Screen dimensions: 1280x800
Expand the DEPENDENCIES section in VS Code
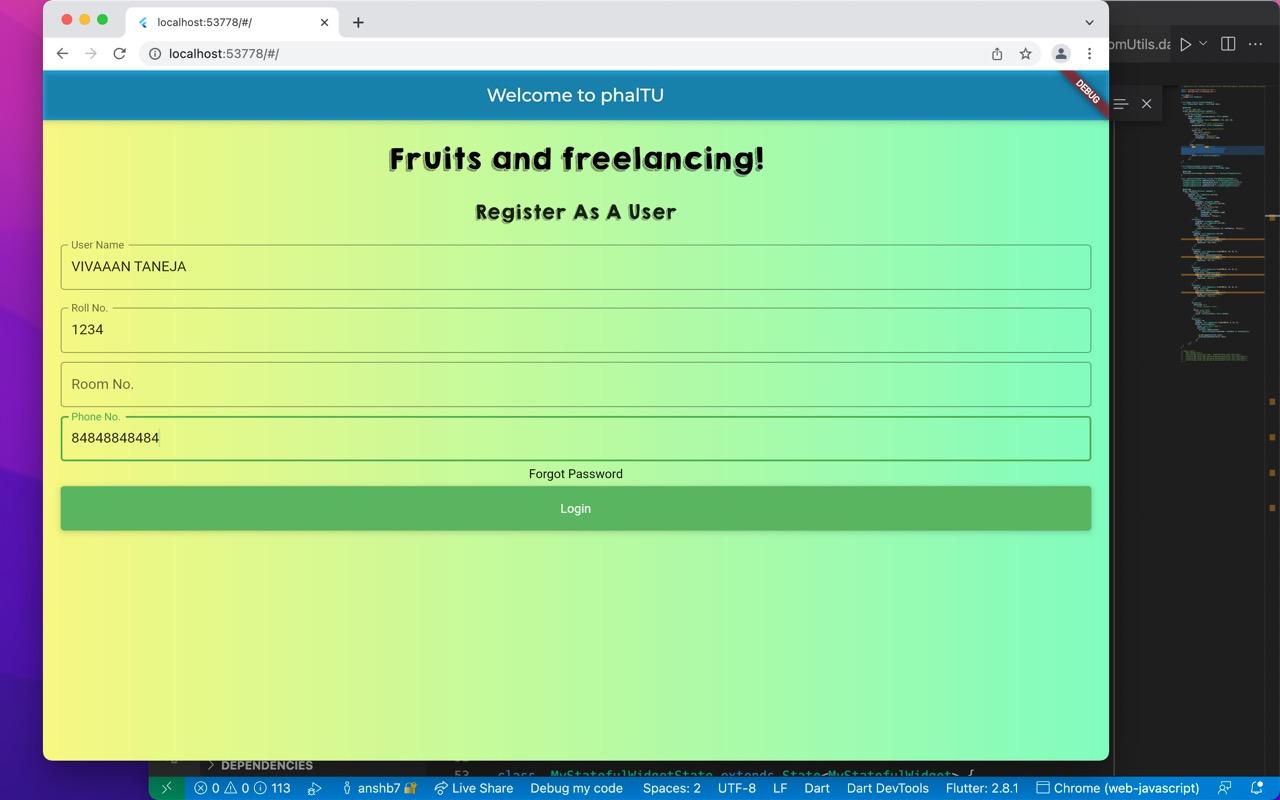tap(260, 766)
